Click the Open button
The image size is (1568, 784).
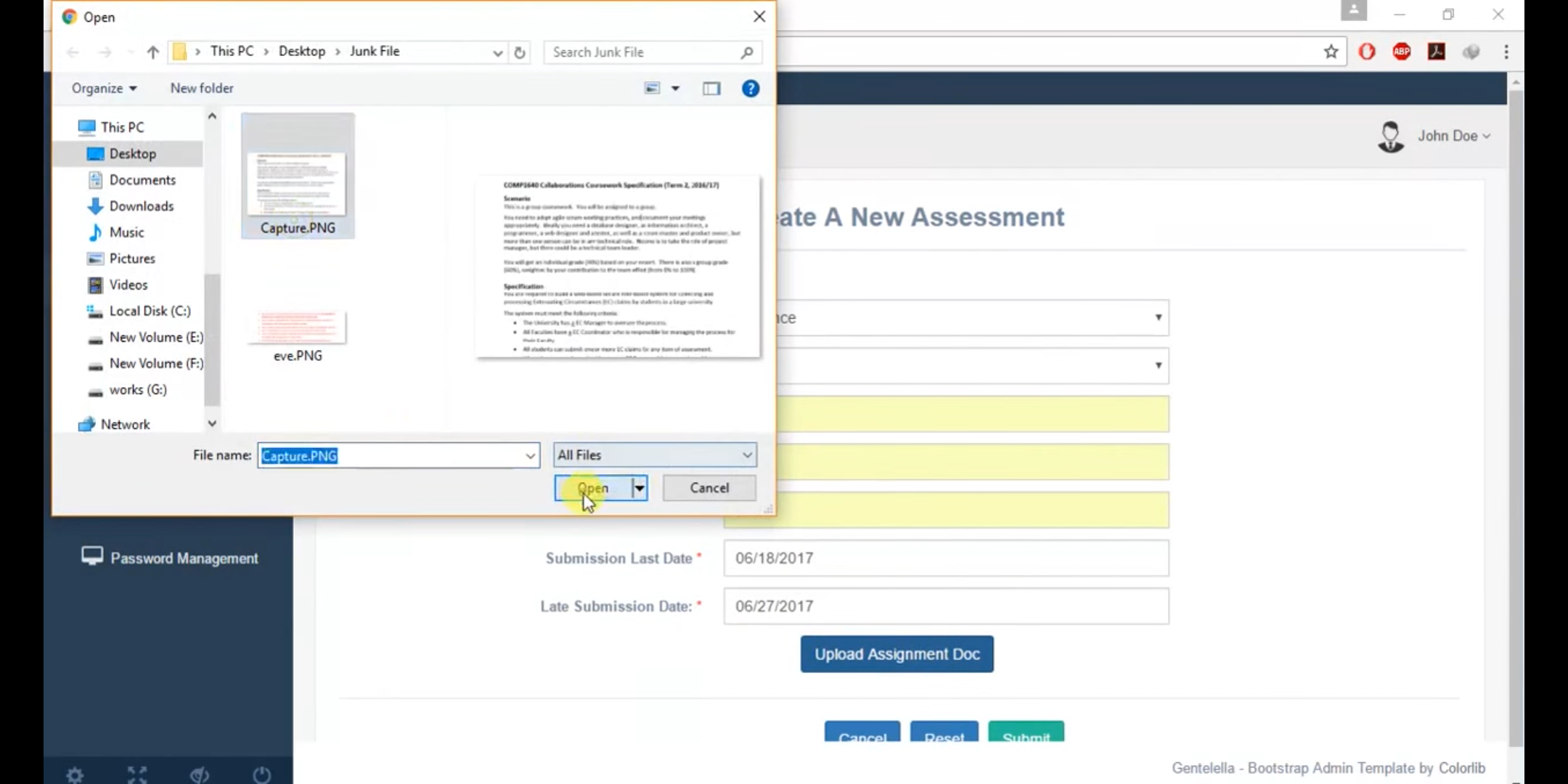tap(593, 488)
